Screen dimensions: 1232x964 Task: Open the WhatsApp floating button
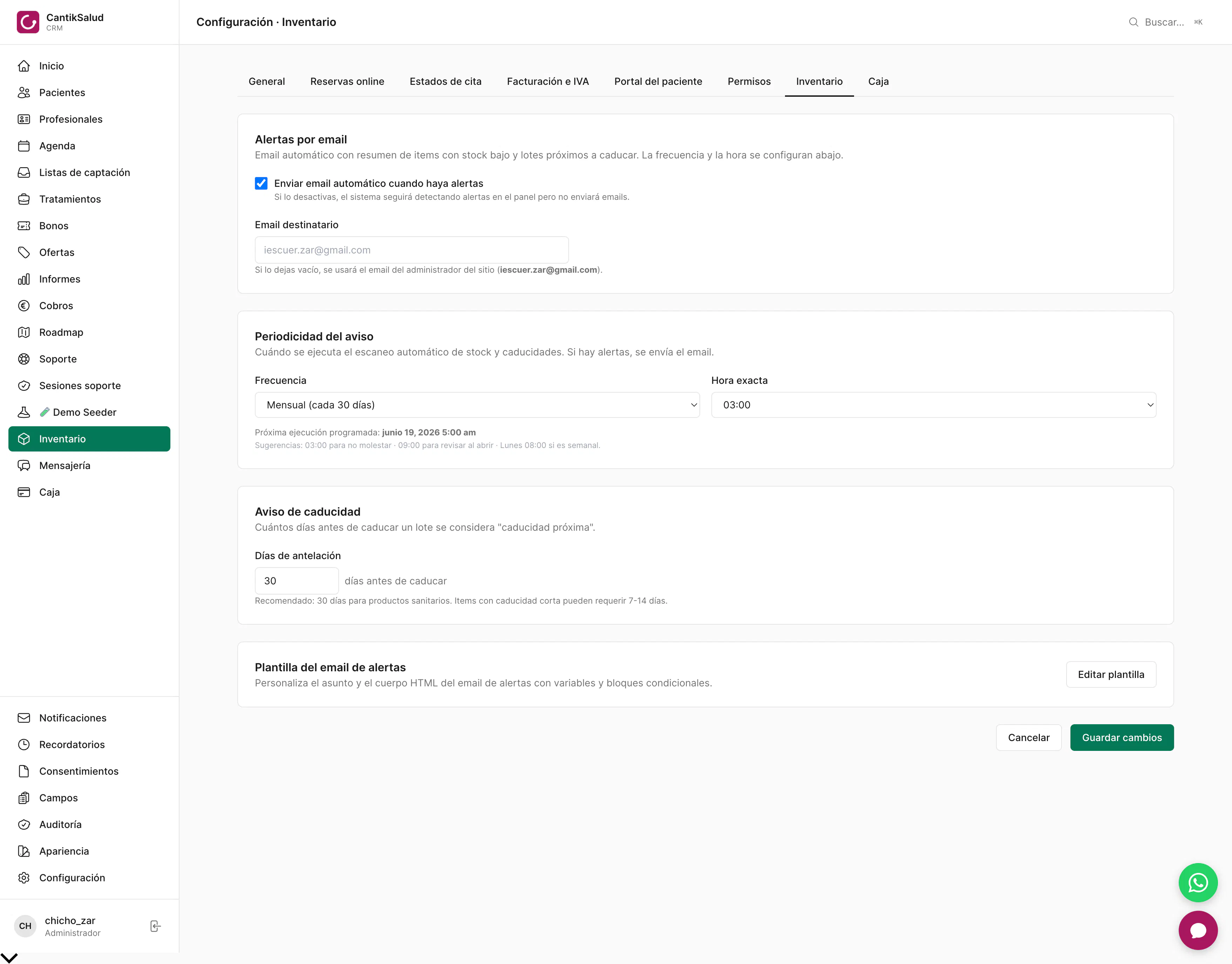1198,883
